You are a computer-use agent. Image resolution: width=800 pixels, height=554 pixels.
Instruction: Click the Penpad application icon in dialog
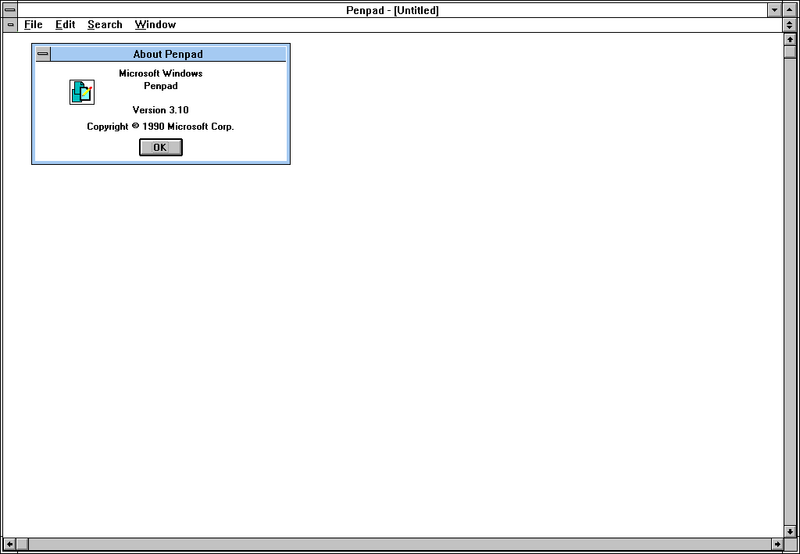pyautogui.click(x=82, y=92)
